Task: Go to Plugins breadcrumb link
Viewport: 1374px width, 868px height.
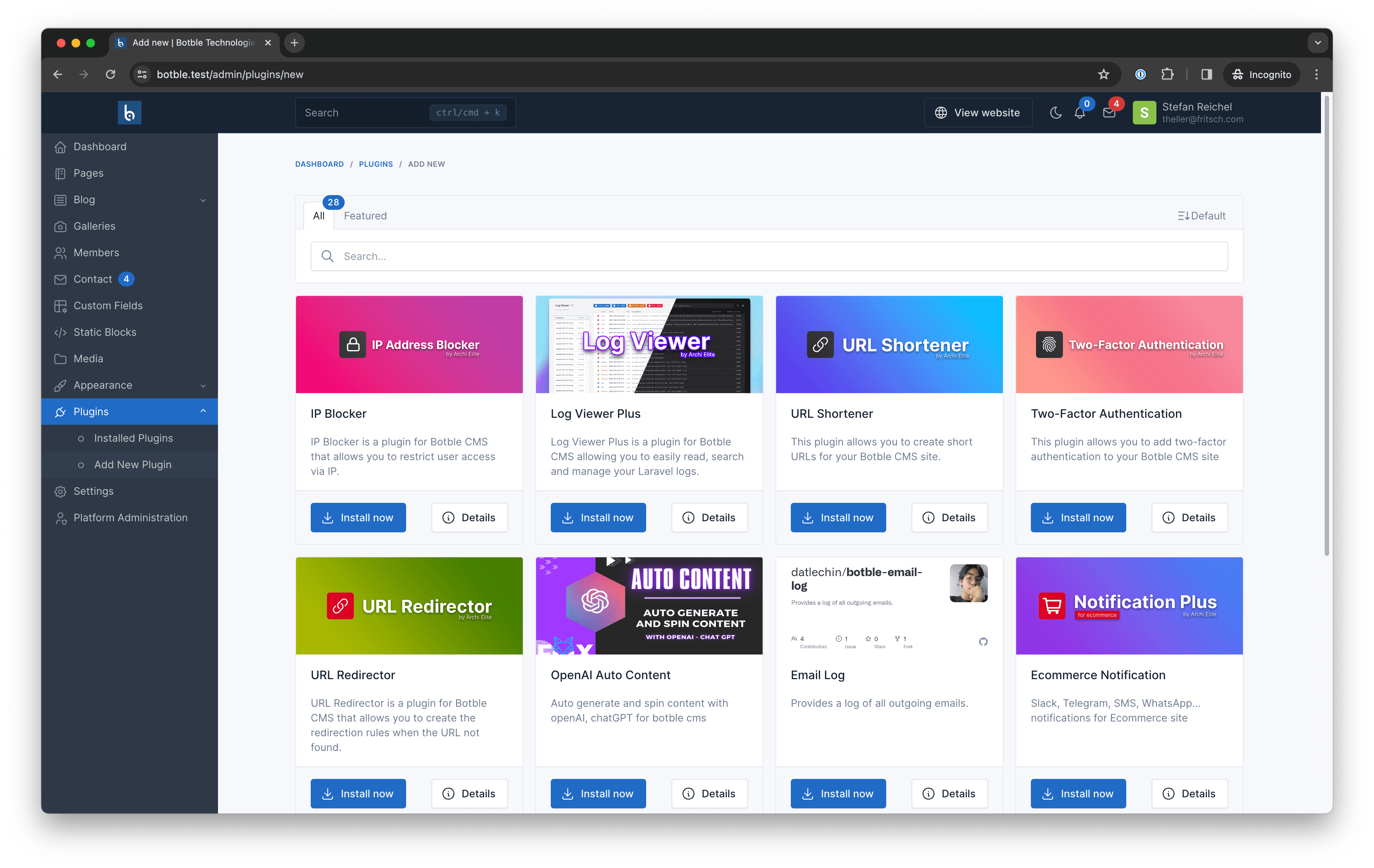Action: point(376,164)
